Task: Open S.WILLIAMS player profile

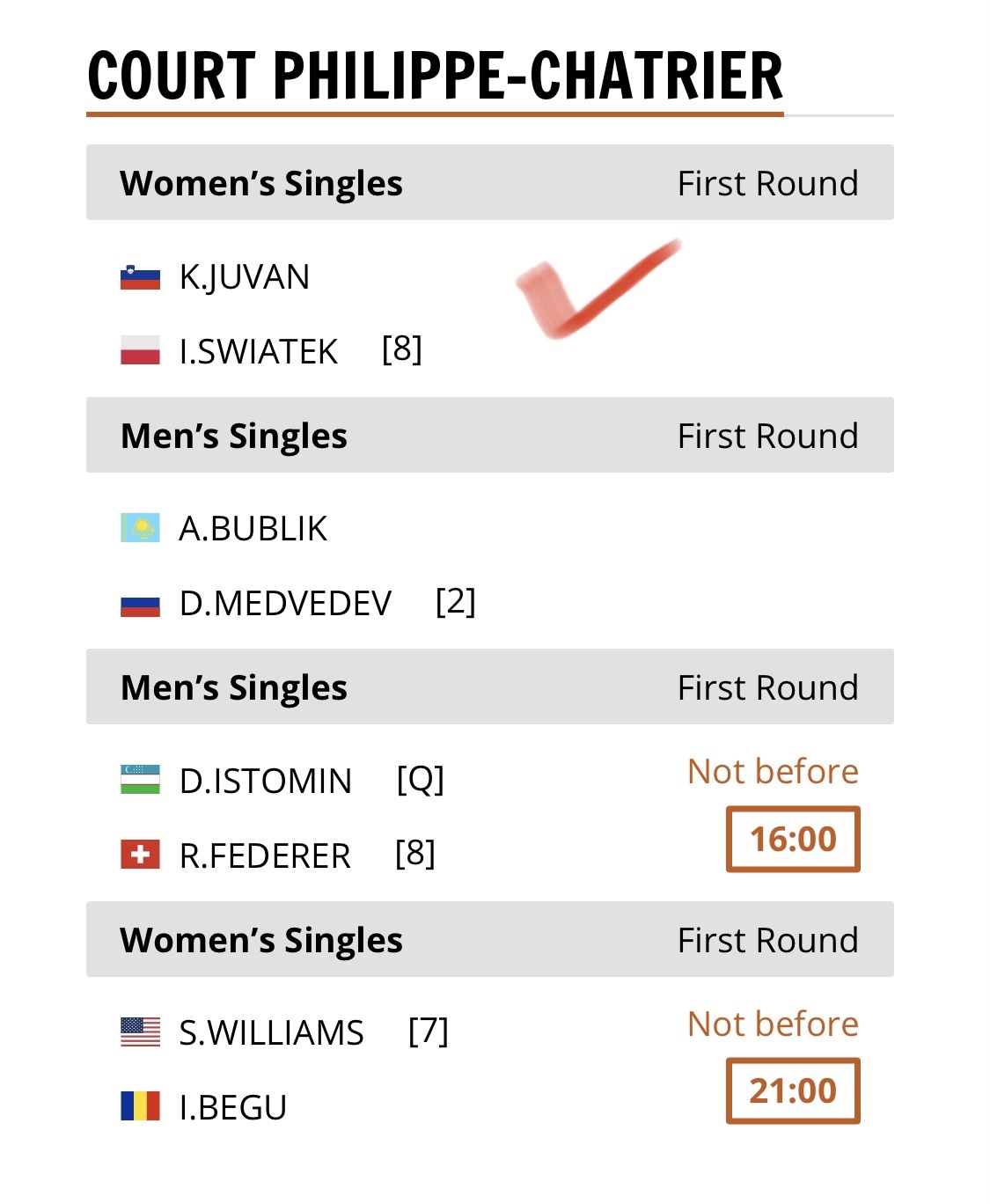Action: (x=271, y=1032)
